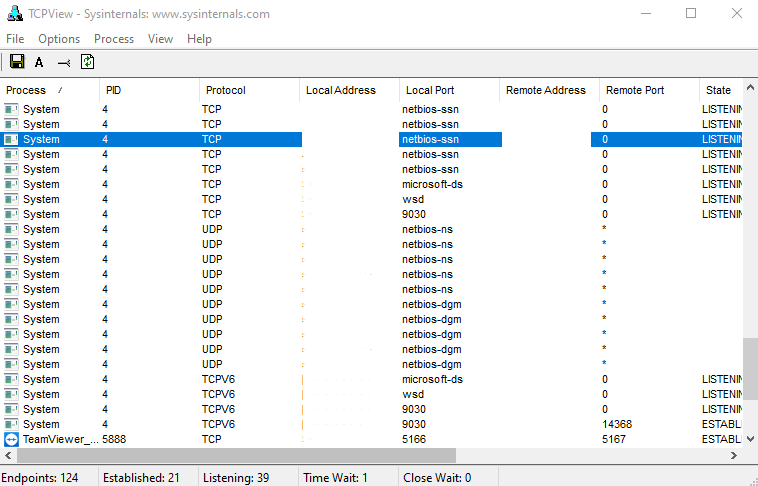This screenshot has width=758, height=486.
Task: Select wsd in the TCP protocol row
Action: click(413, 199)
